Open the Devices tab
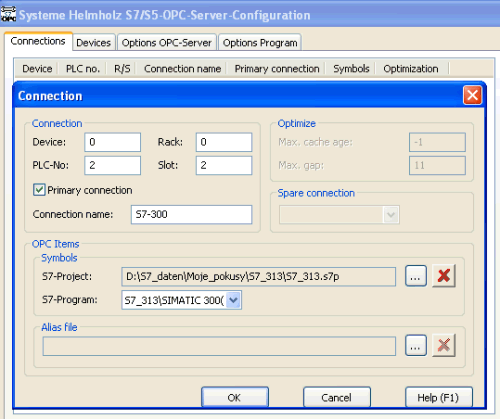The image size is (500, 419). click(94, 43)
